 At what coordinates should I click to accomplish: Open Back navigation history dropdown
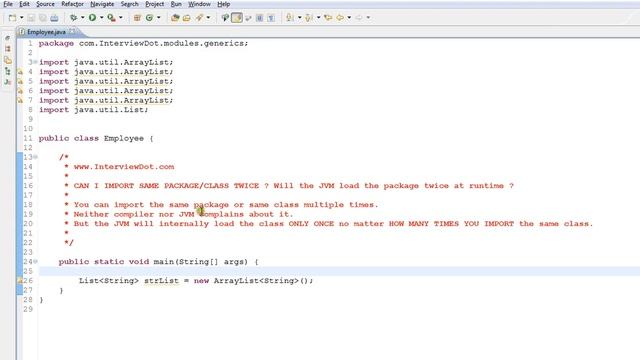(349, 18)
